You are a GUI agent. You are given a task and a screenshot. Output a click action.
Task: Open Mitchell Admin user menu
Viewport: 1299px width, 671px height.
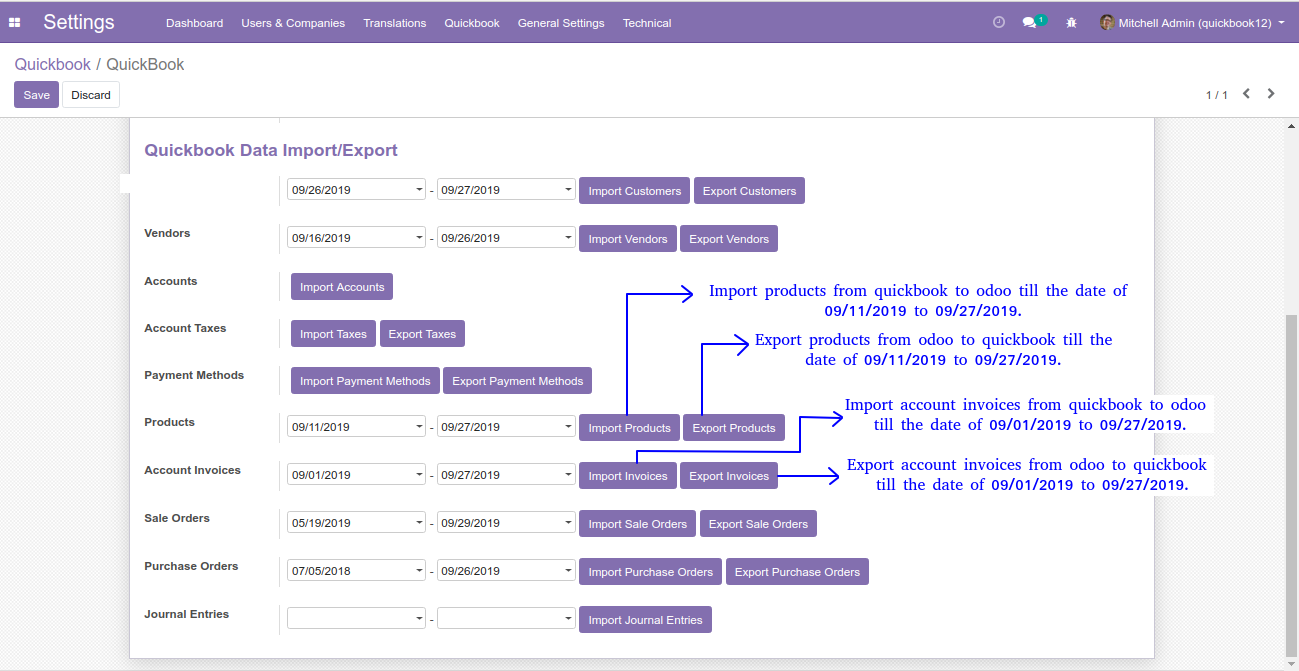tap(1192, 22)
